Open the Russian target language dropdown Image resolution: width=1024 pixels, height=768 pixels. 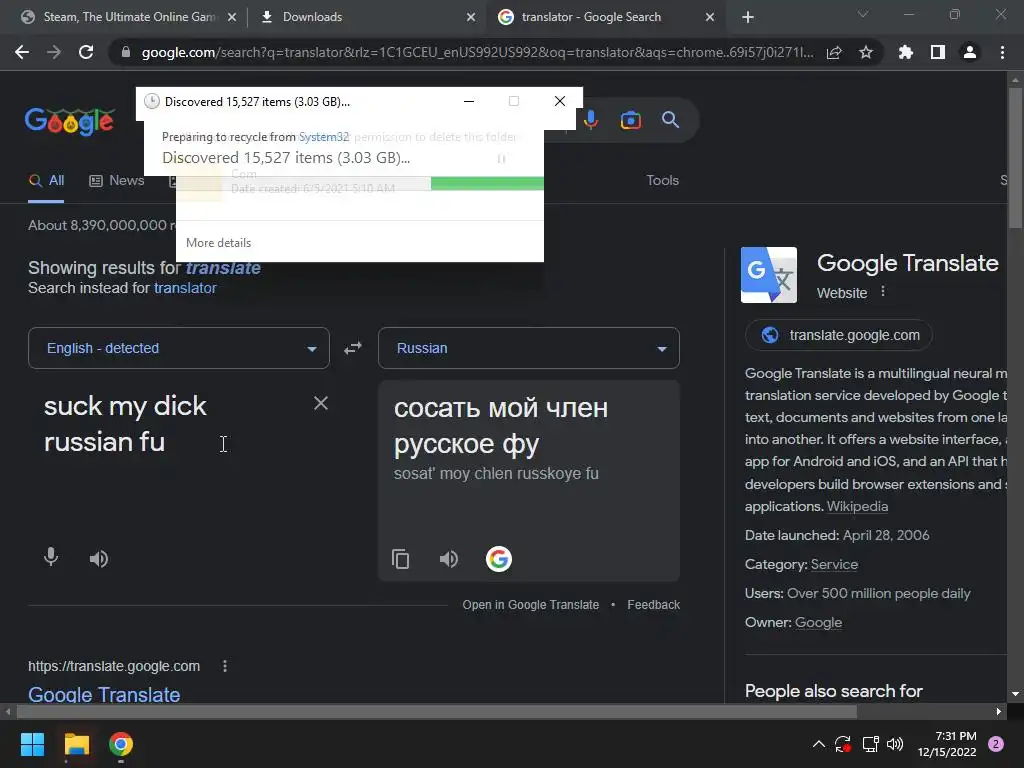point(528,348)
